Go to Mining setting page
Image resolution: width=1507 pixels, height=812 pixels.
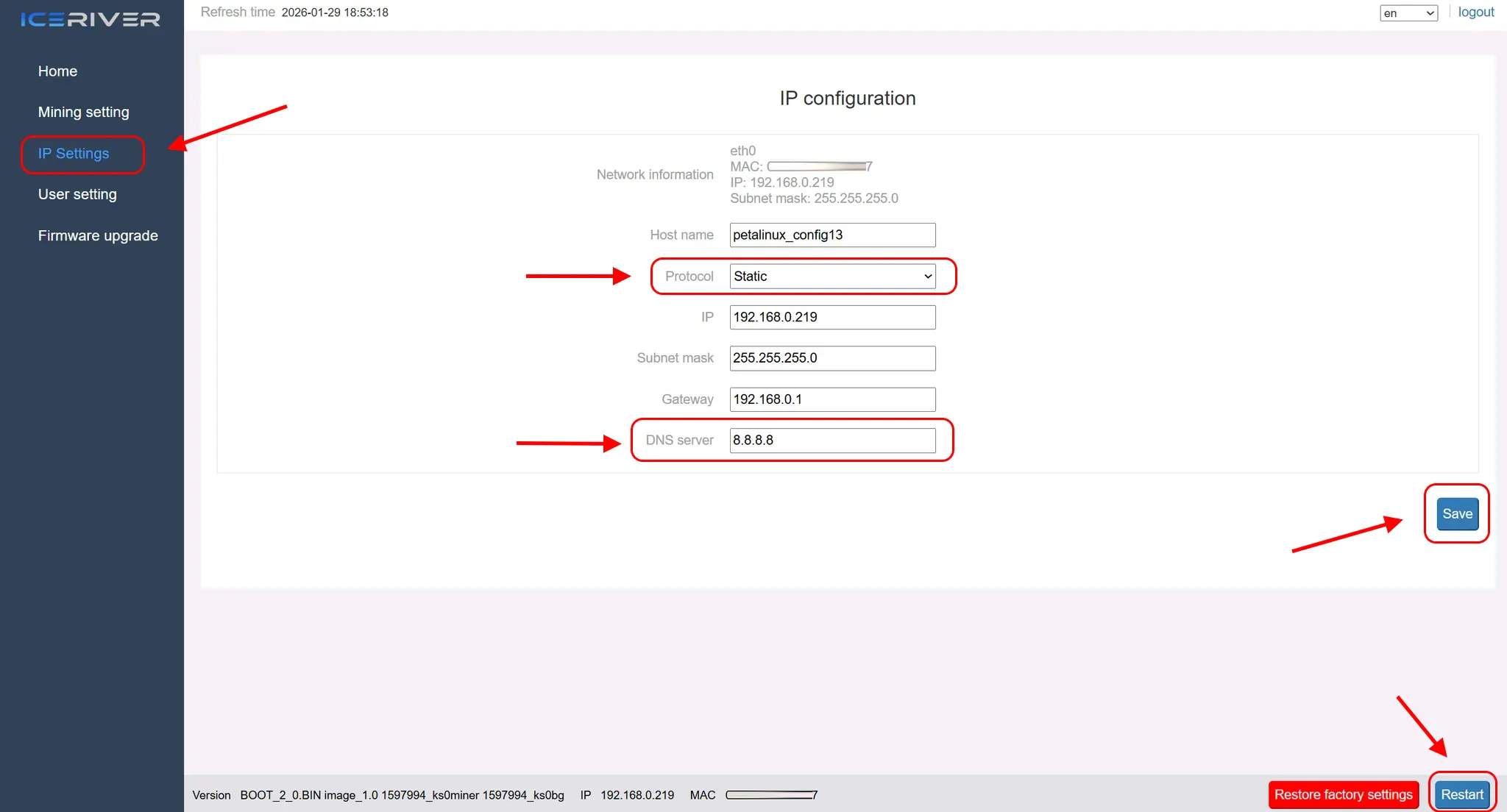(83, 112)
